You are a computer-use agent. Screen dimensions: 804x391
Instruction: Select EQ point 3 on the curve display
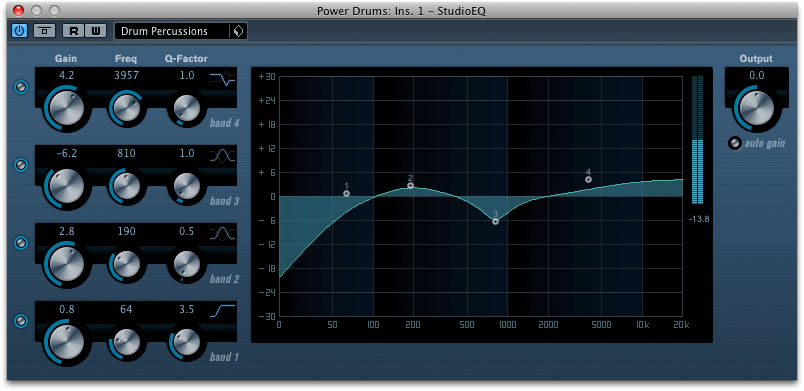click(495, 221)
